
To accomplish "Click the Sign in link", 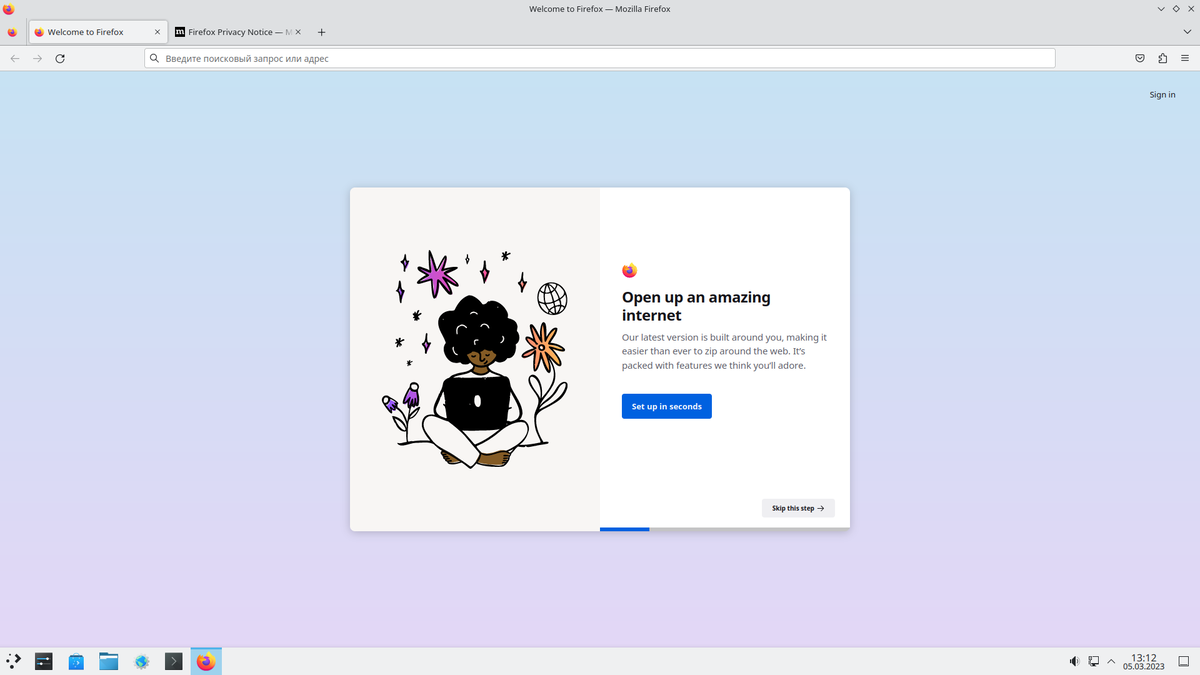I will click(x=1162, y=94).
